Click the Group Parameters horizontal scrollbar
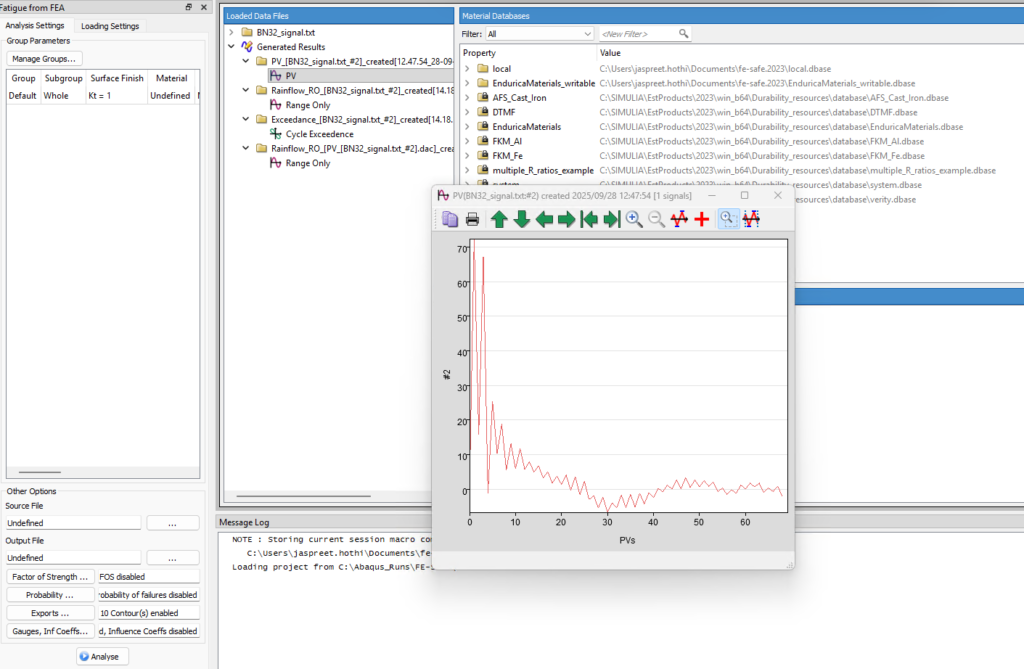This screenshot has height=669, width=1024. 40,472
